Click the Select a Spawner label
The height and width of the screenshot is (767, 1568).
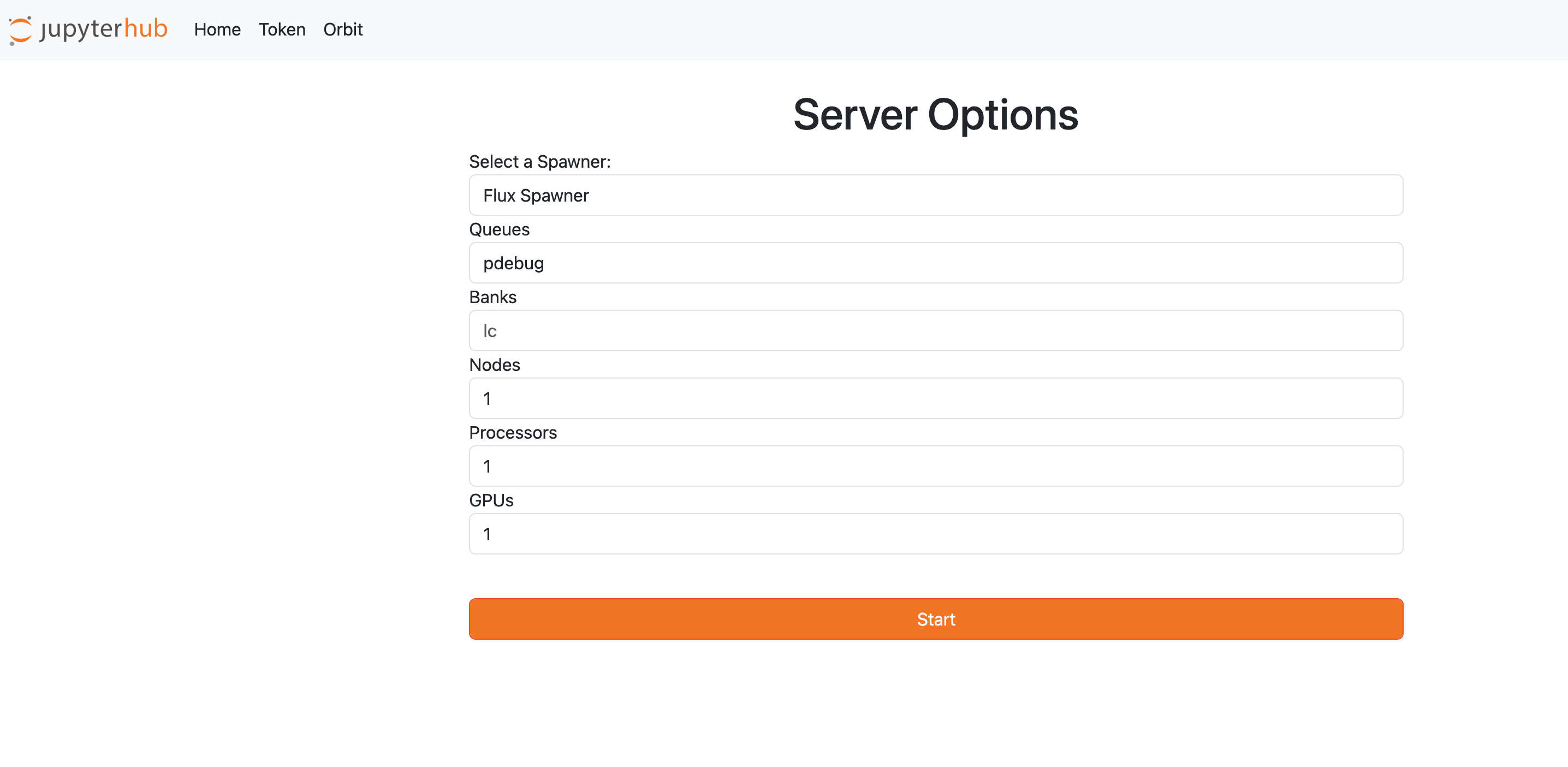click(x=539, y=162)
